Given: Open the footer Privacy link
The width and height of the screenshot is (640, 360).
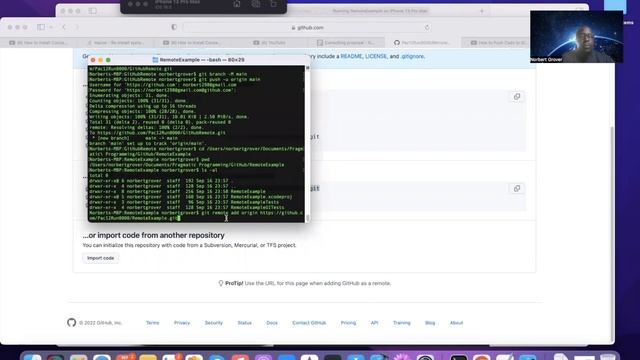Looking at the screenshot, I should pyautogui.click(x=182, y=323).
